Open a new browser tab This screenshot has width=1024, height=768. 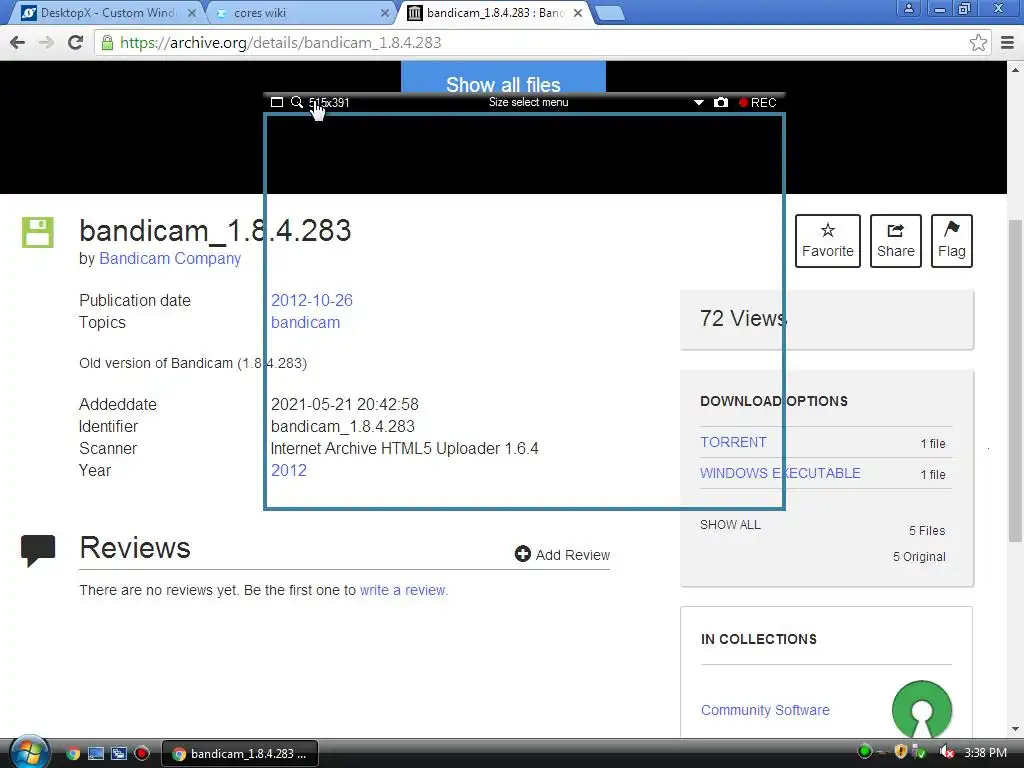click(610, 13)
